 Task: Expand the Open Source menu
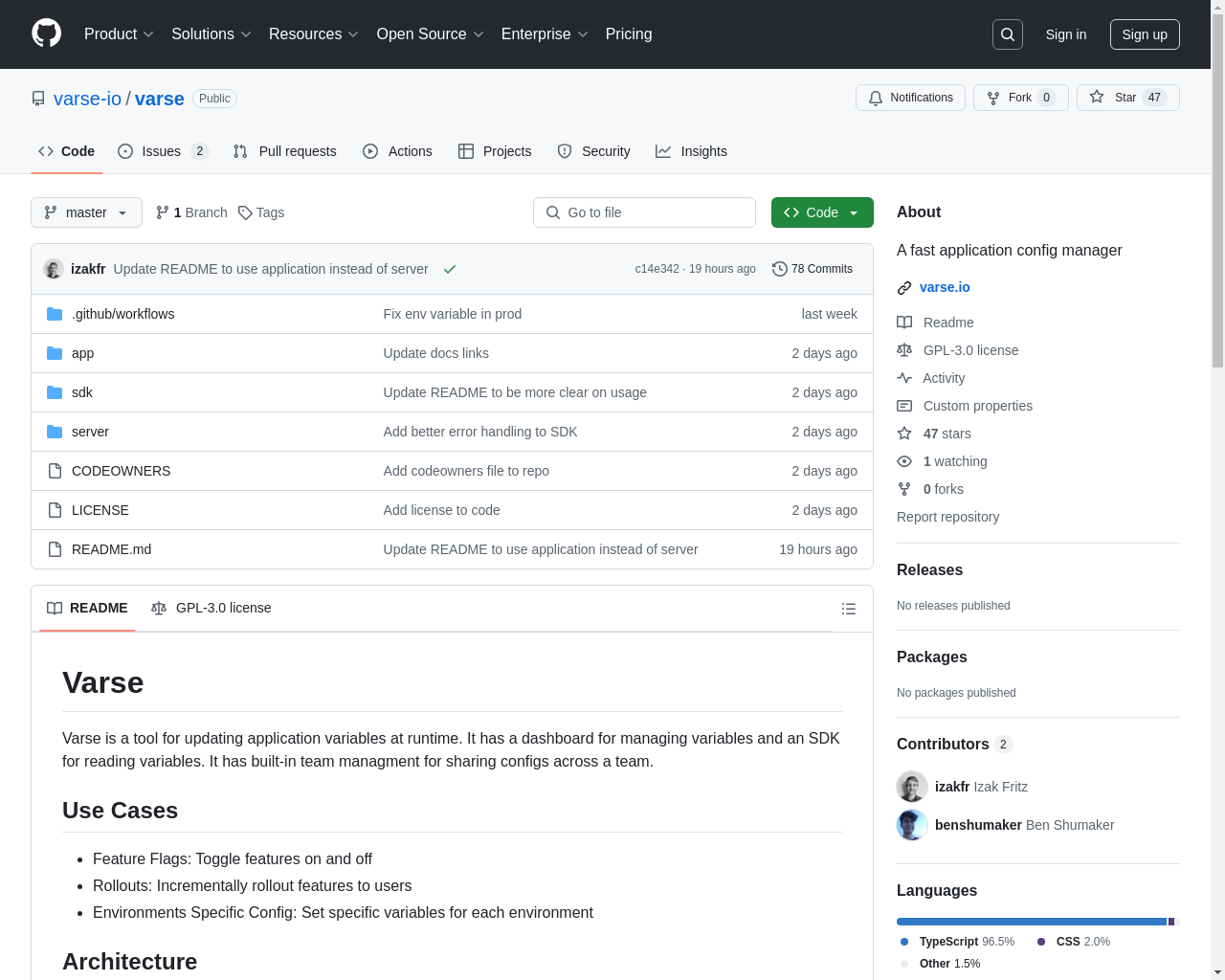[430, 34]
